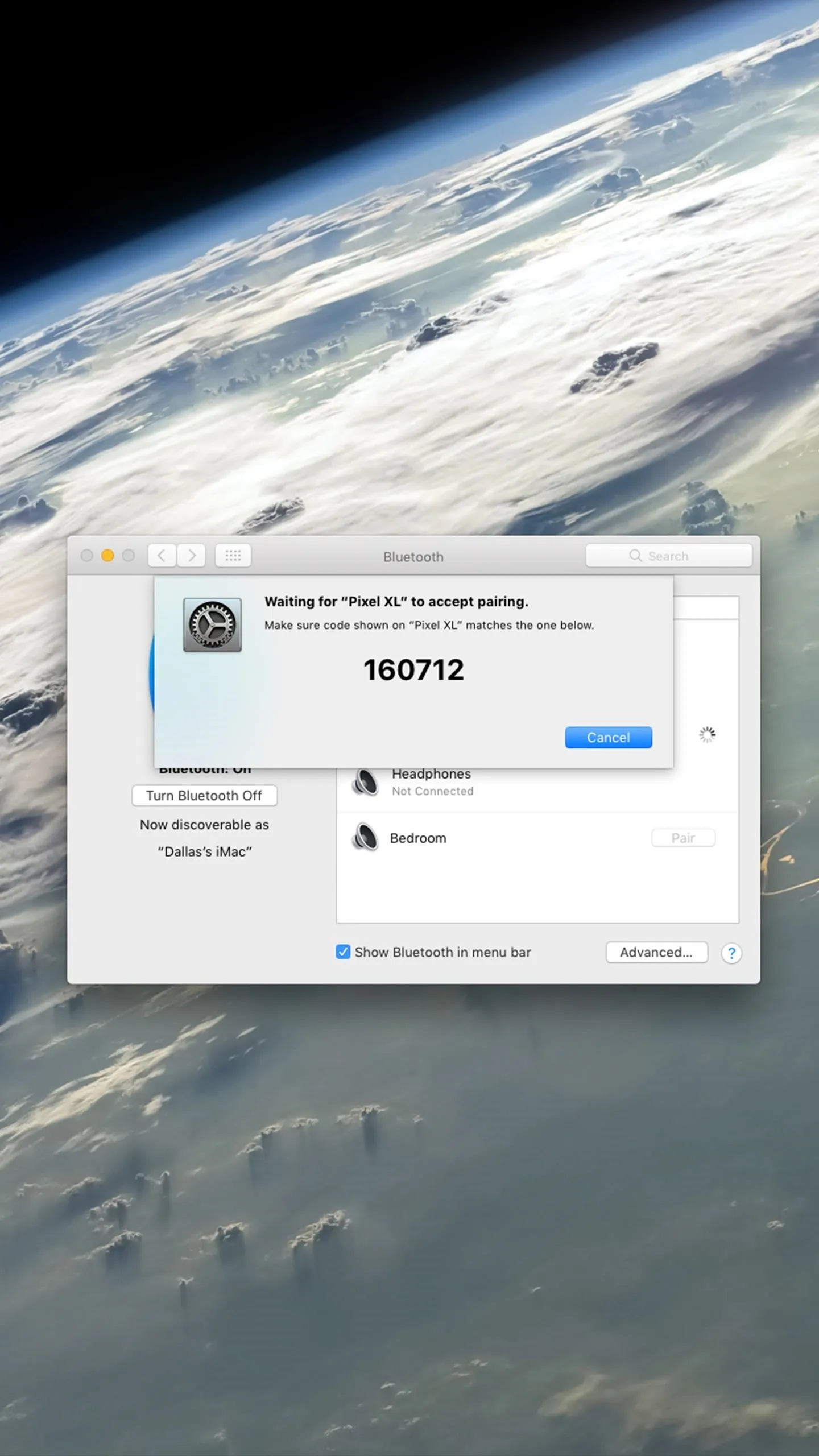Open Advanced Bluetooth options
The height and width of the screenshot is (1456, 819).
656,952
